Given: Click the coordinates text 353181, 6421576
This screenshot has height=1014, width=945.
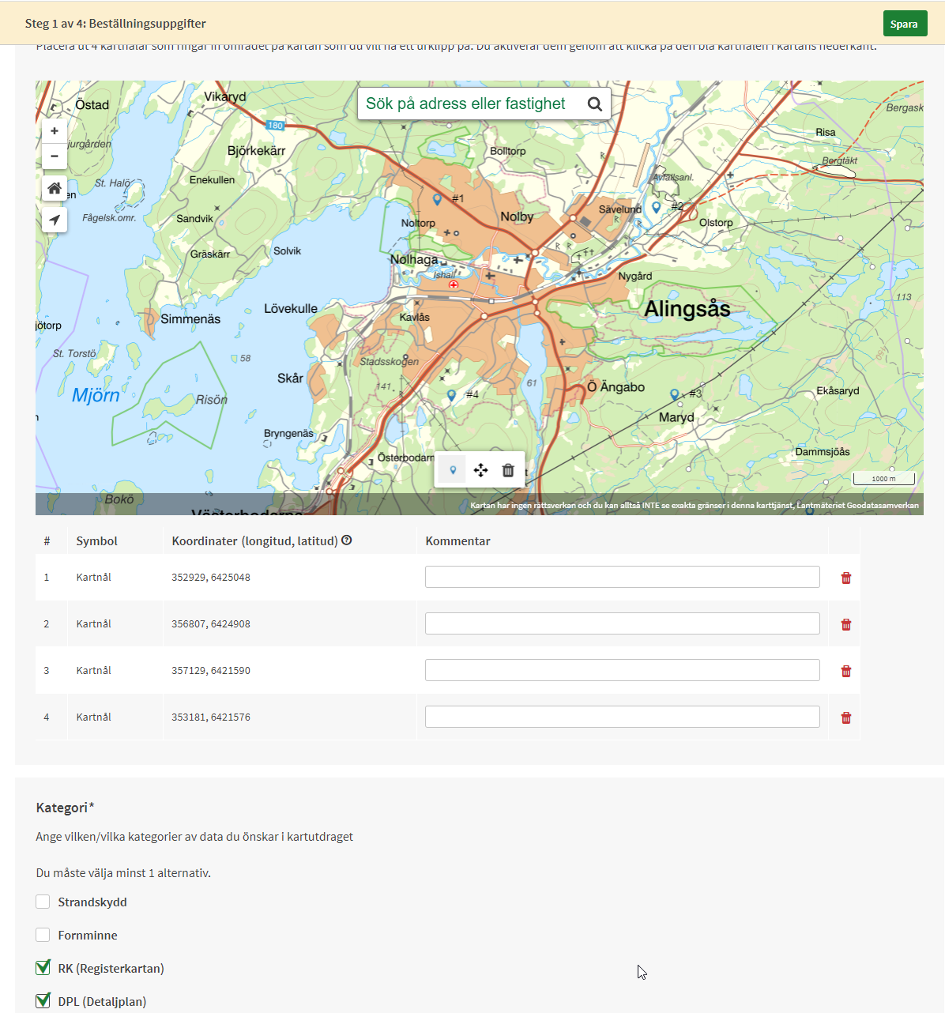Looking at the screenshot, I should pos(211,717).
